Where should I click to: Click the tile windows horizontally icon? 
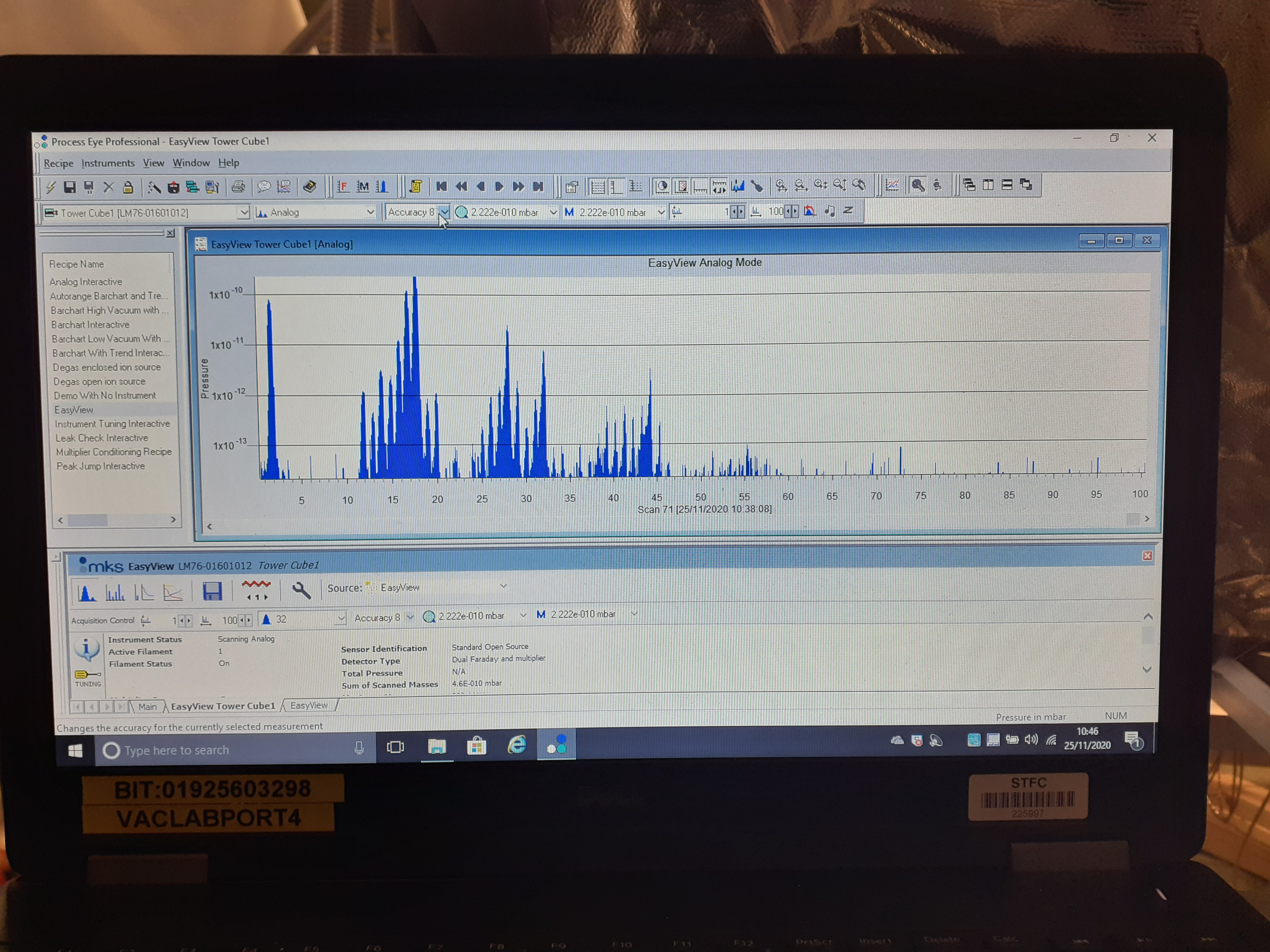pyautogui.click(x=1007, y=185)
